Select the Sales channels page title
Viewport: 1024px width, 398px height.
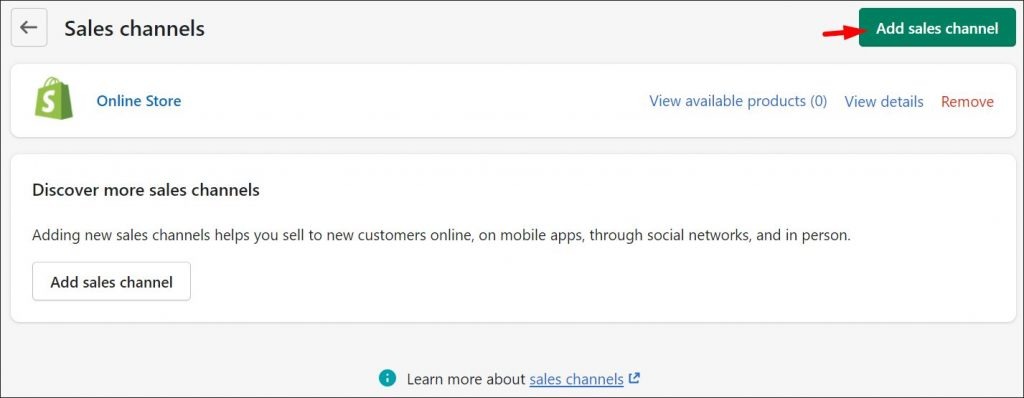coord(134,29)
